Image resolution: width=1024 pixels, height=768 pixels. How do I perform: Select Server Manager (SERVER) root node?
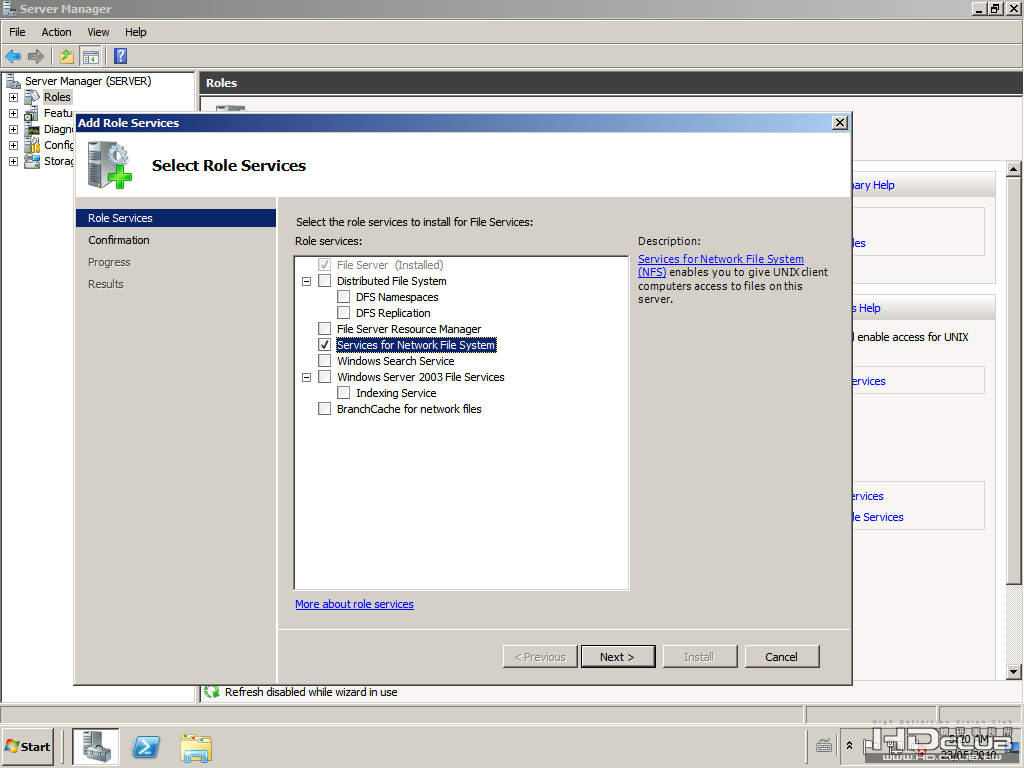tap(88, 81)
